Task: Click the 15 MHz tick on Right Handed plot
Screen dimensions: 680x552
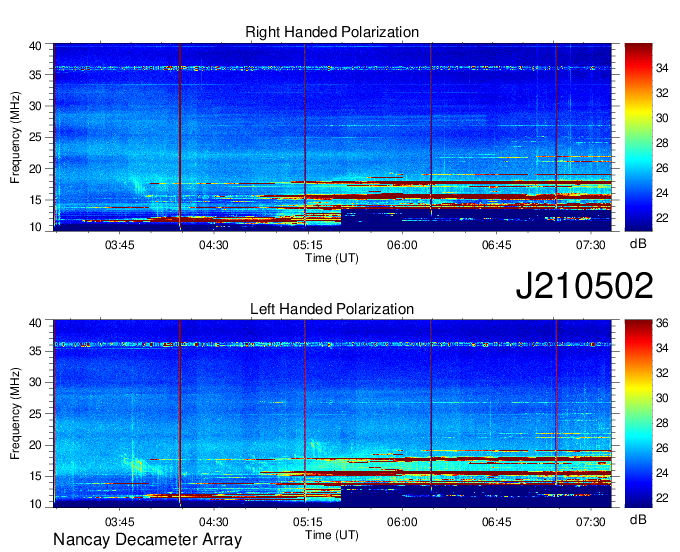Action: point(35,200)
